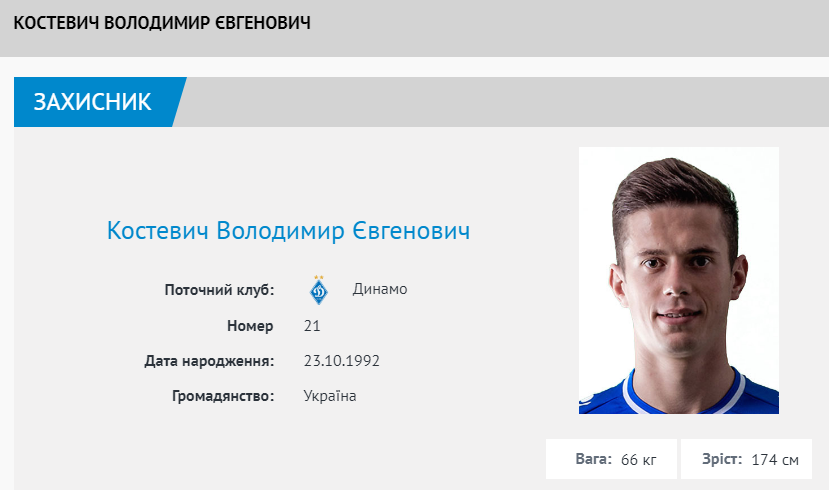The image size is (829, 490).
Task: Select the Дата народження label
Action: (209, 361)
